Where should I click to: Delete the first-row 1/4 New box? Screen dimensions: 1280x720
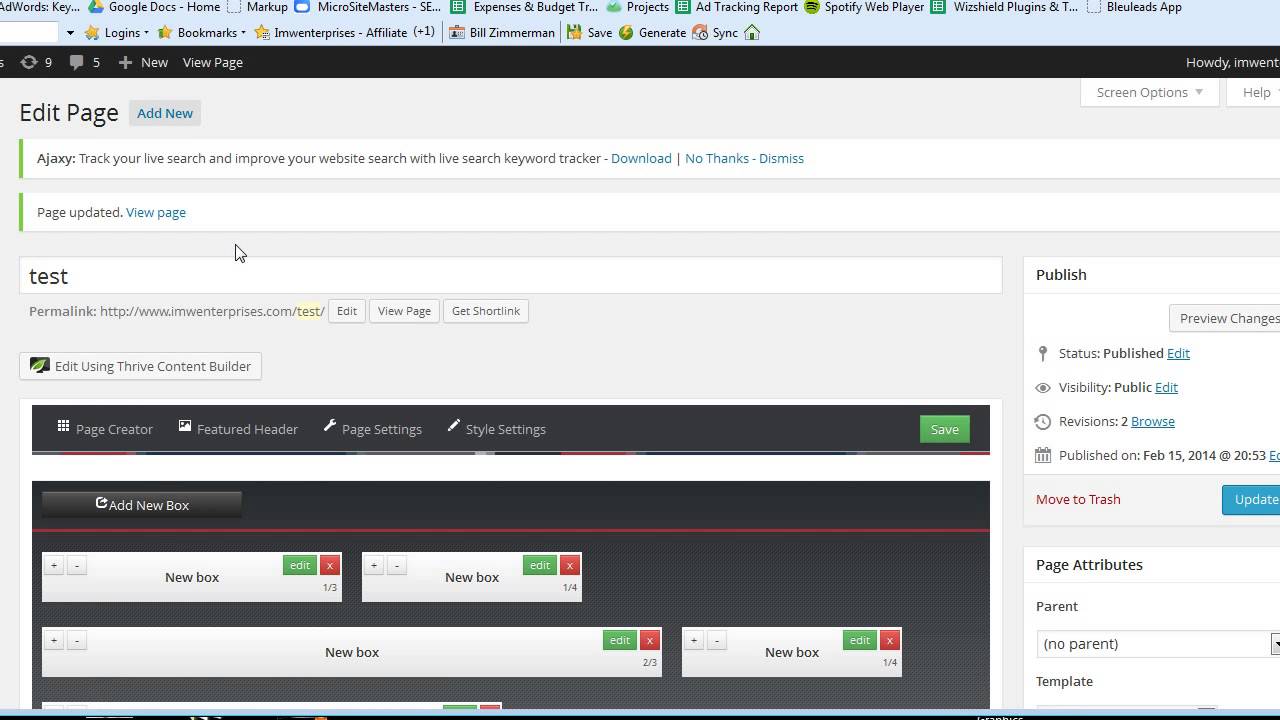(x=570, y=565)
